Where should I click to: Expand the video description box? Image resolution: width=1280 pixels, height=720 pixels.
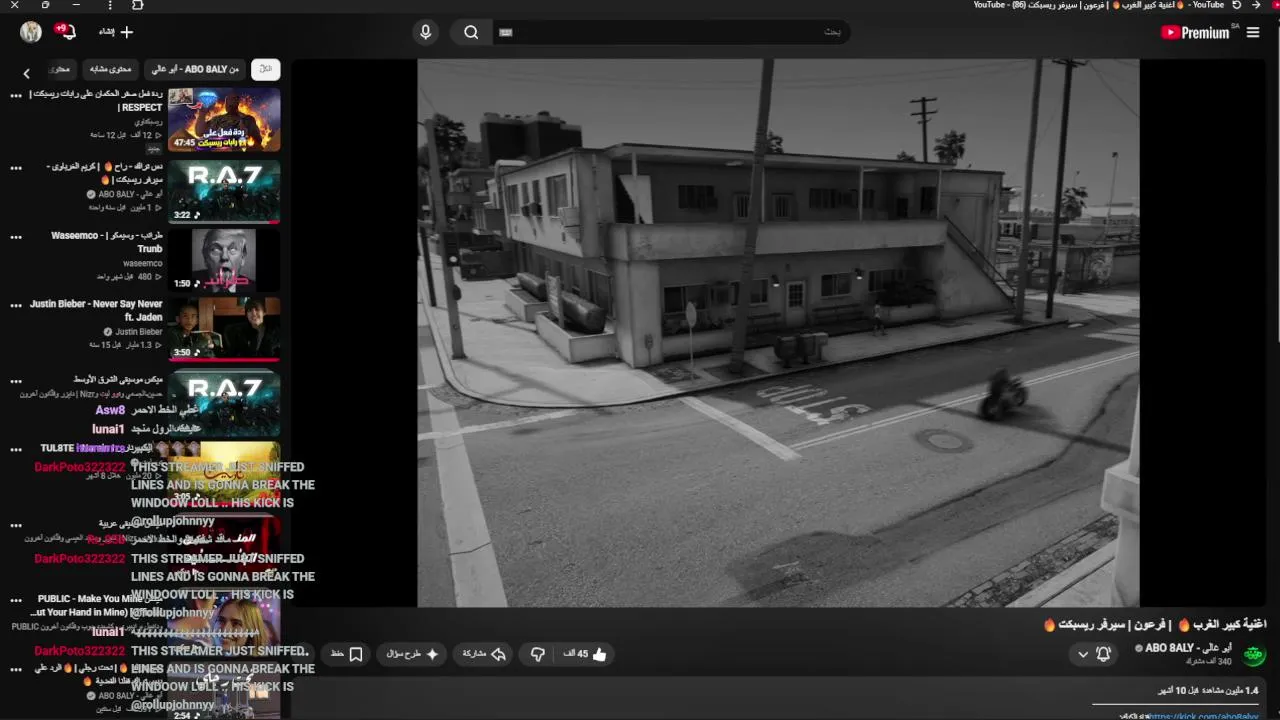tap(778, 699)
